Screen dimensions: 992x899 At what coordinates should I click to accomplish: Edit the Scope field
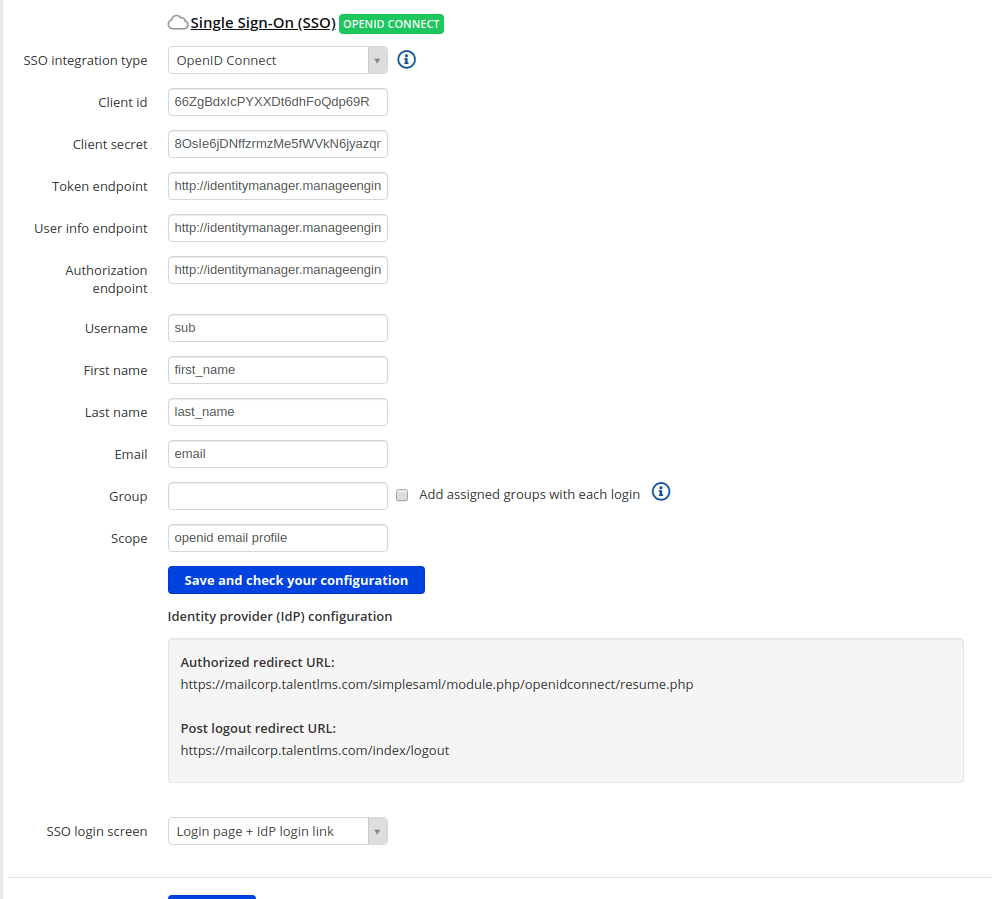pyautogui.click(x=277, y=538)
